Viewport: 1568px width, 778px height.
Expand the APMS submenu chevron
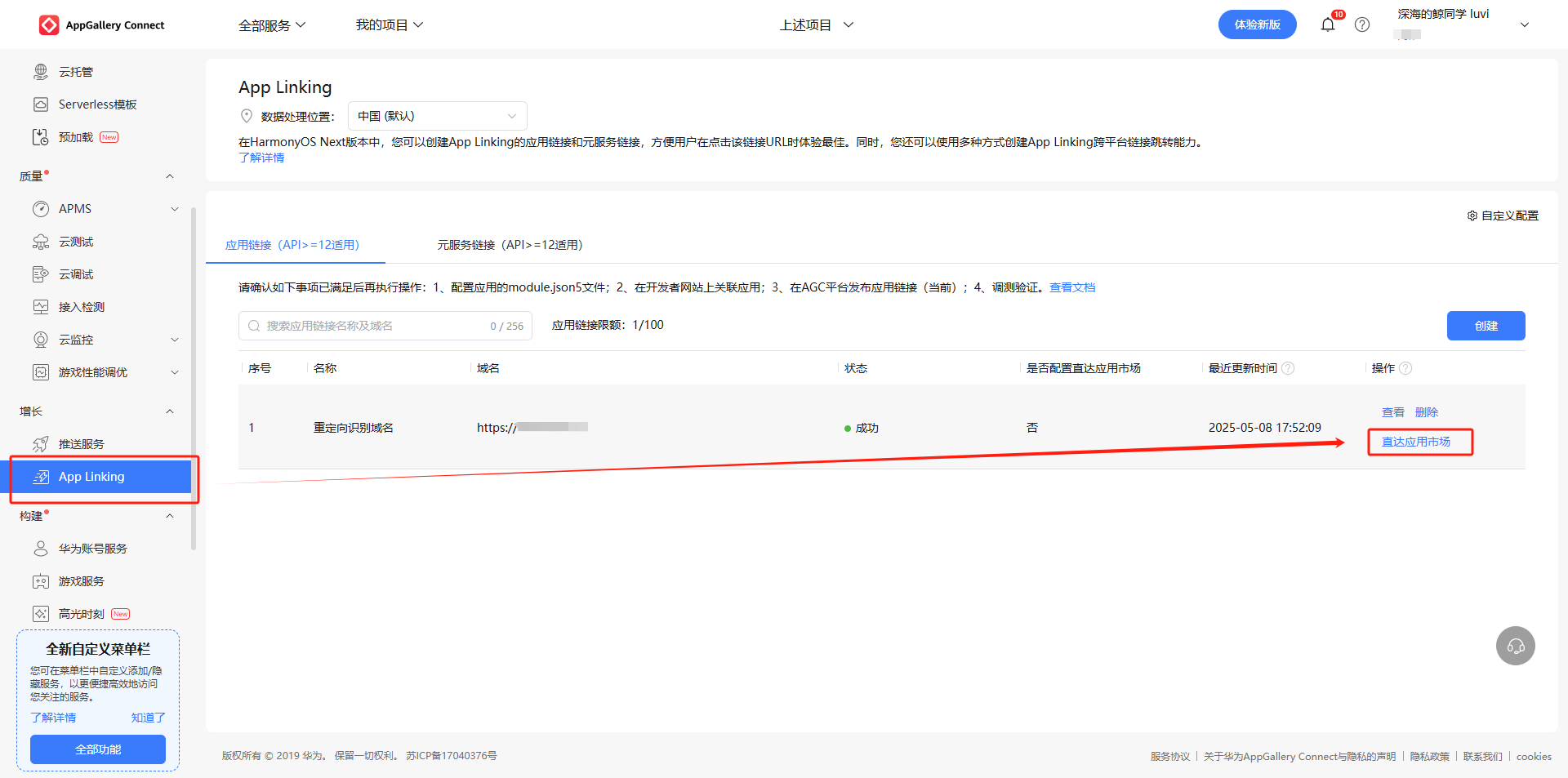click(x=175, y=209)
